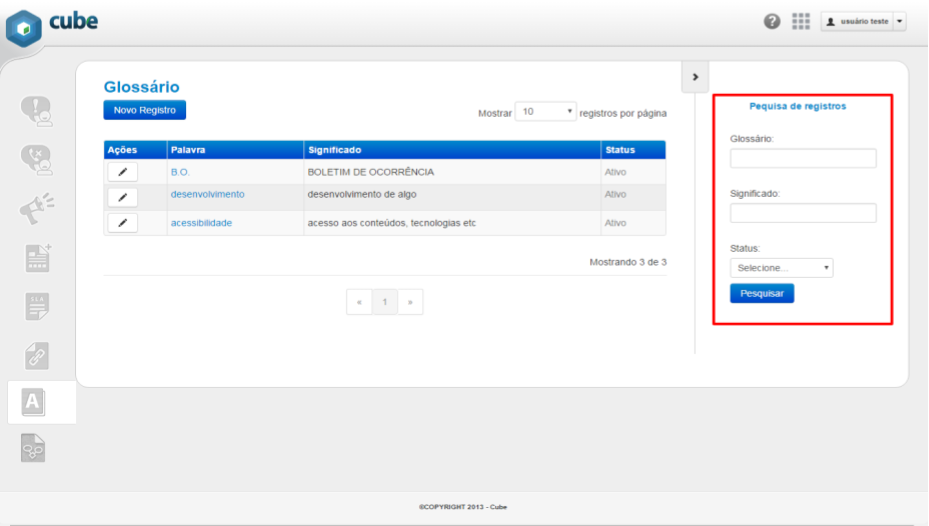
Task: Click the Cube logo icon
Action: 24,28
